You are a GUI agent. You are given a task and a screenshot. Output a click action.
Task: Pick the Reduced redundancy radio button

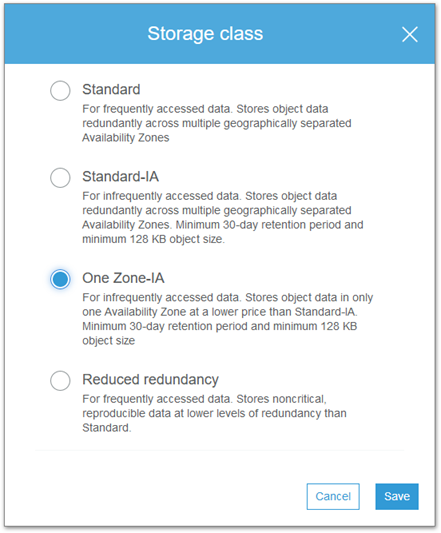pos(60,380)
